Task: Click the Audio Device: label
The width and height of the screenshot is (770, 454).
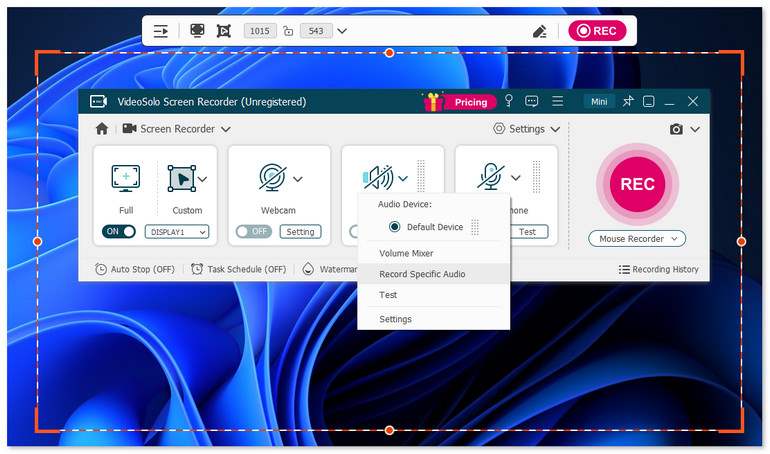Action: pos(405,204)
